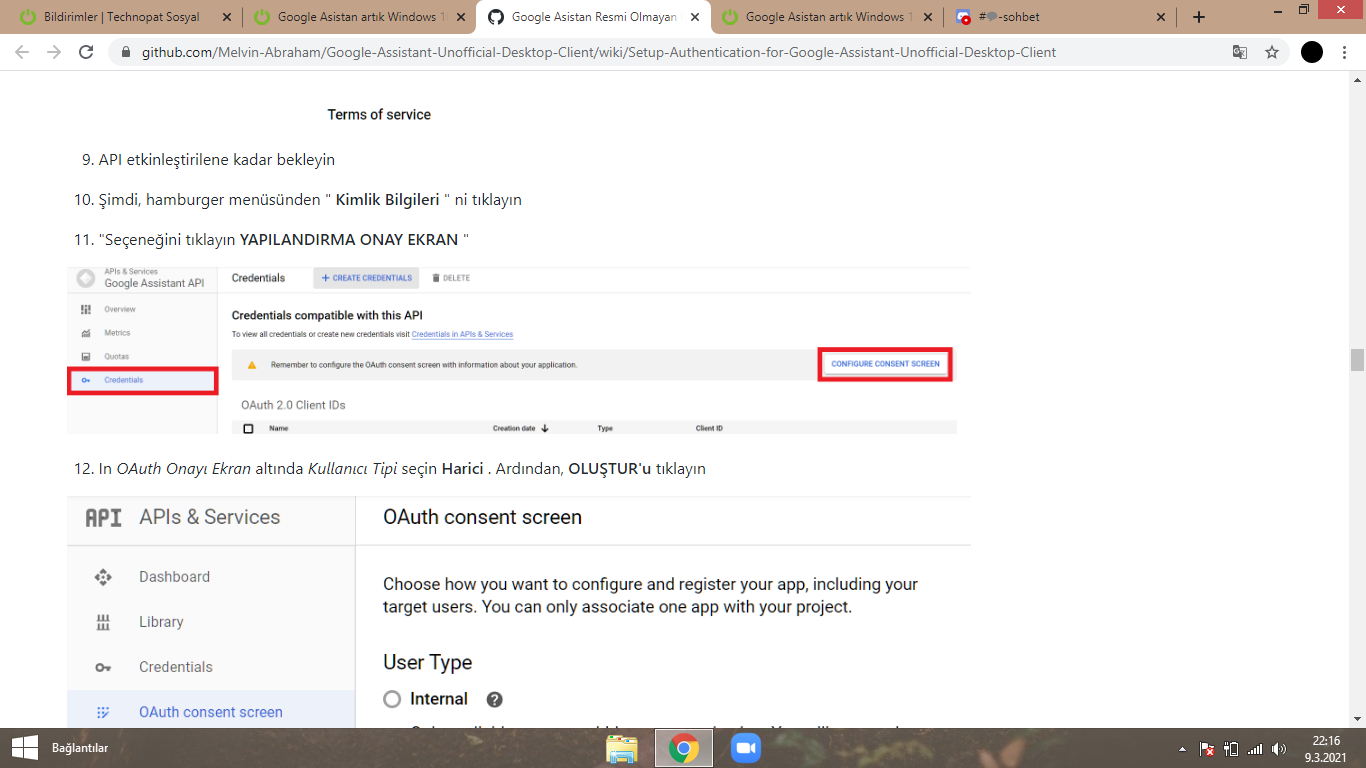Click the Bağlantılar taskbar toolbar
Screen dimensions: 1366x768
[x=80, y=748]
